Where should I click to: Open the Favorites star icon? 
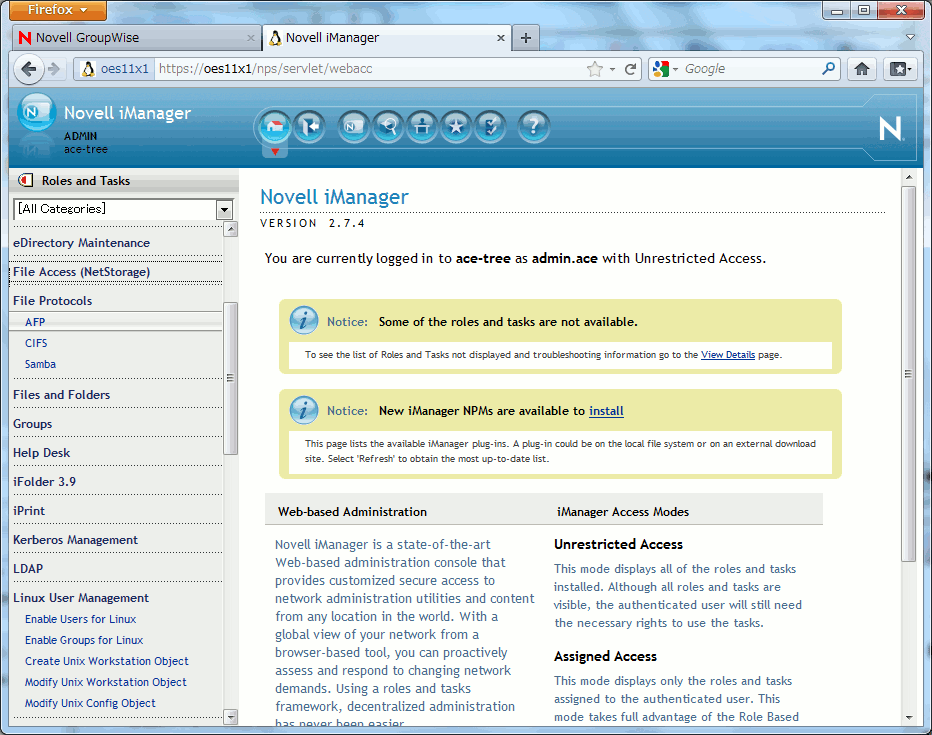click(456, 127)
